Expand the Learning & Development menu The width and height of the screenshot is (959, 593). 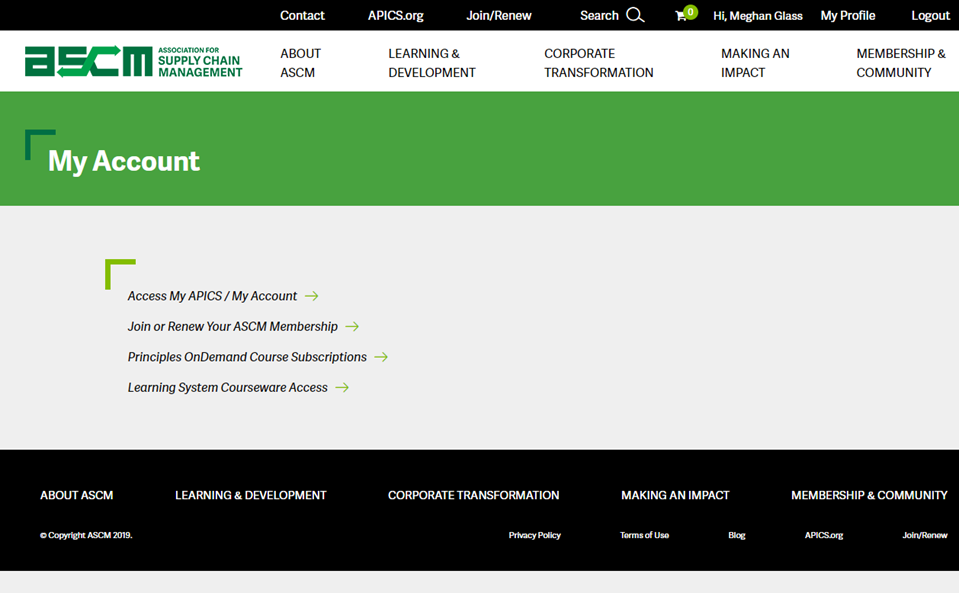click(x=431, y=62)
